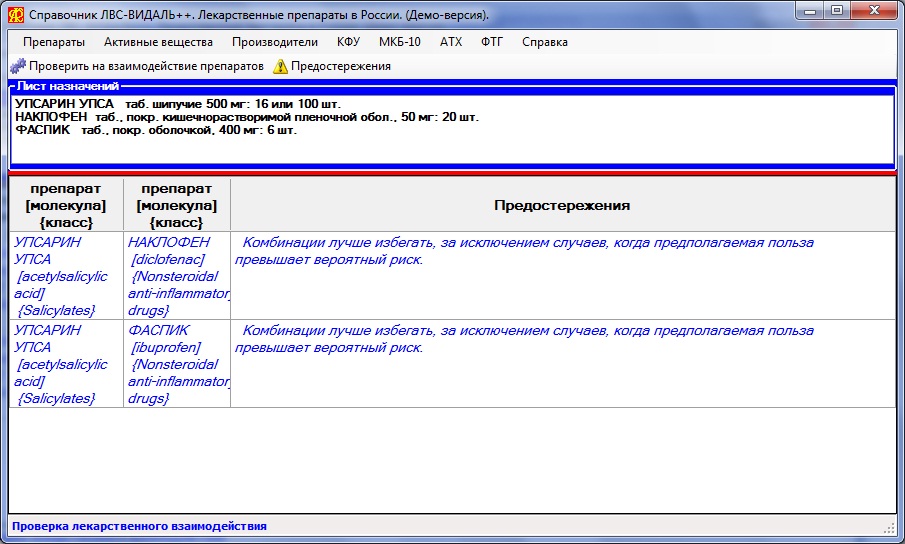This screenshot has width=905, height=544.
Task: Click the second column header препарат
Action: [x=177, y=205]
